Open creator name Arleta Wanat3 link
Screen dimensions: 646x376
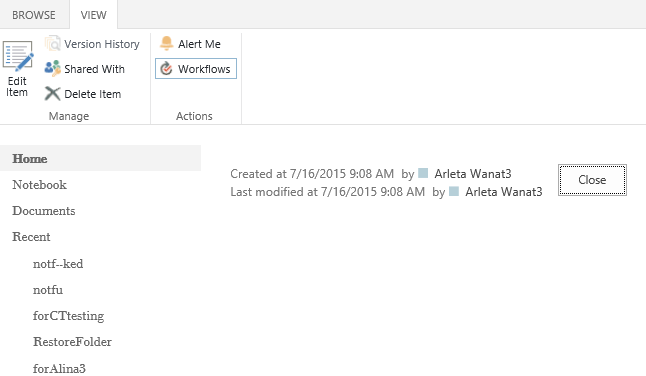click(x=473, y=174)
